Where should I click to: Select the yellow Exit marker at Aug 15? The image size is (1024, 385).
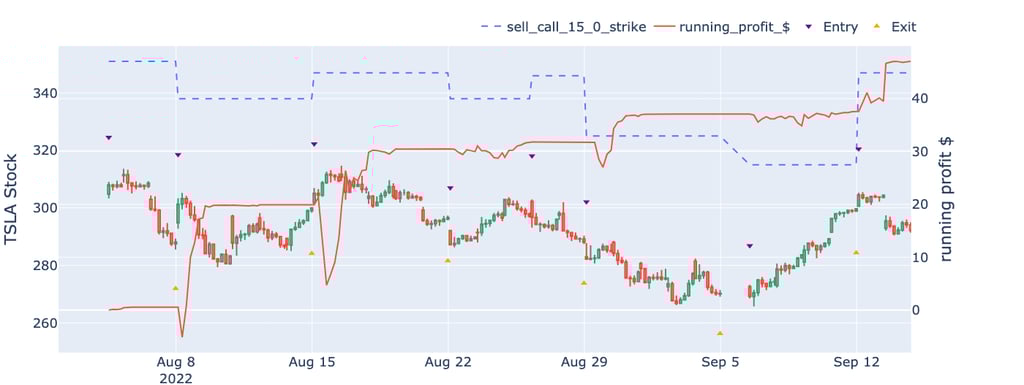click(312, 253)
